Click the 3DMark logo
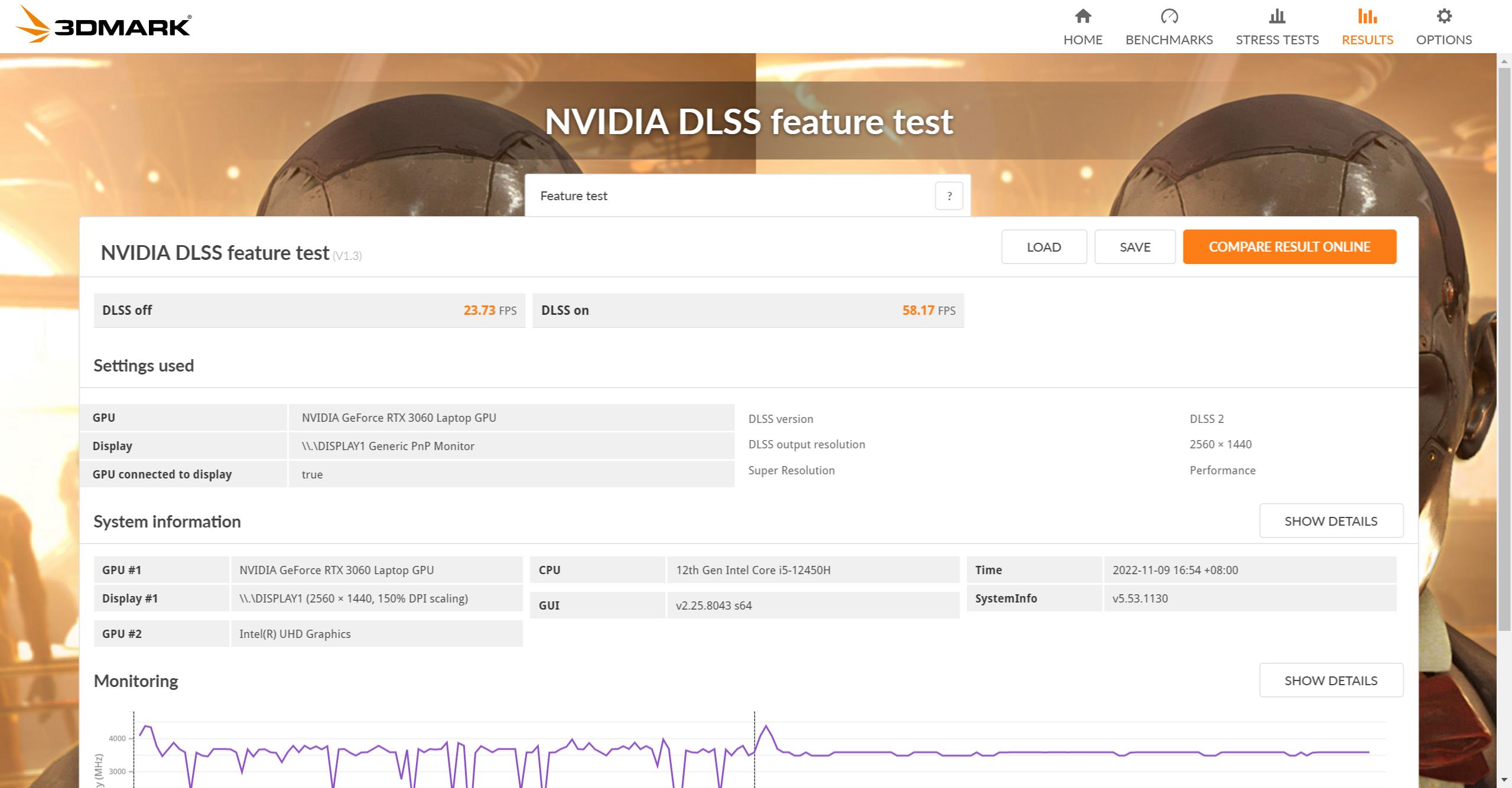 tap(103, 25)
